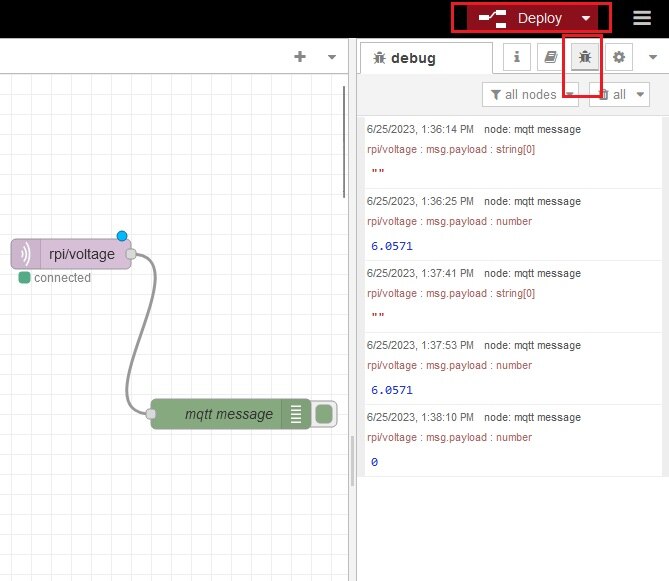The width and height of the screenshot is (669, 581).
Task: Open configuration nodes gear icon
Action: pos(619,57)
